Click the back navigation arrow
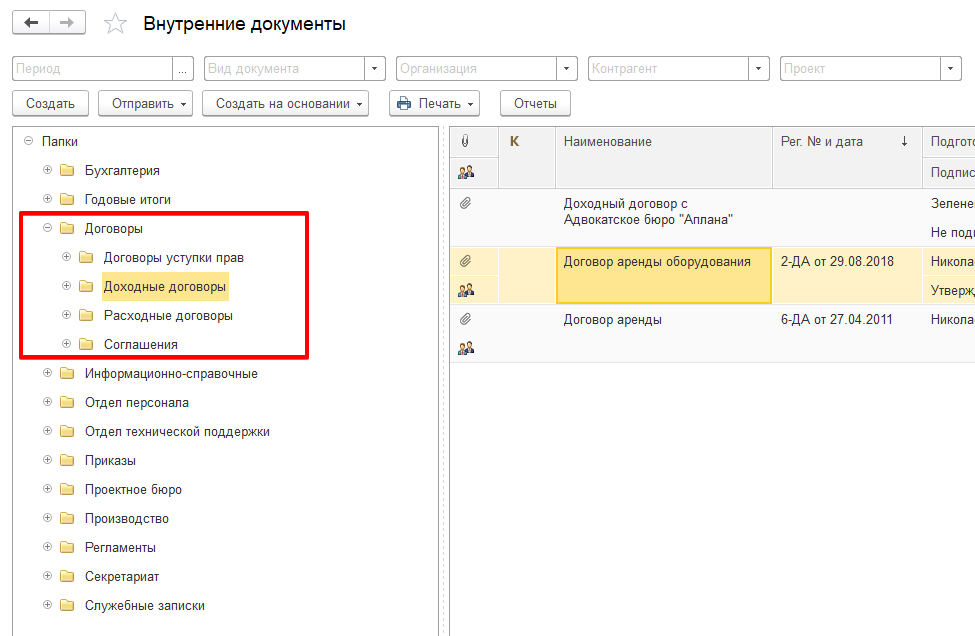The height and width of the screenshot is (636, 975). click(31, 22)
